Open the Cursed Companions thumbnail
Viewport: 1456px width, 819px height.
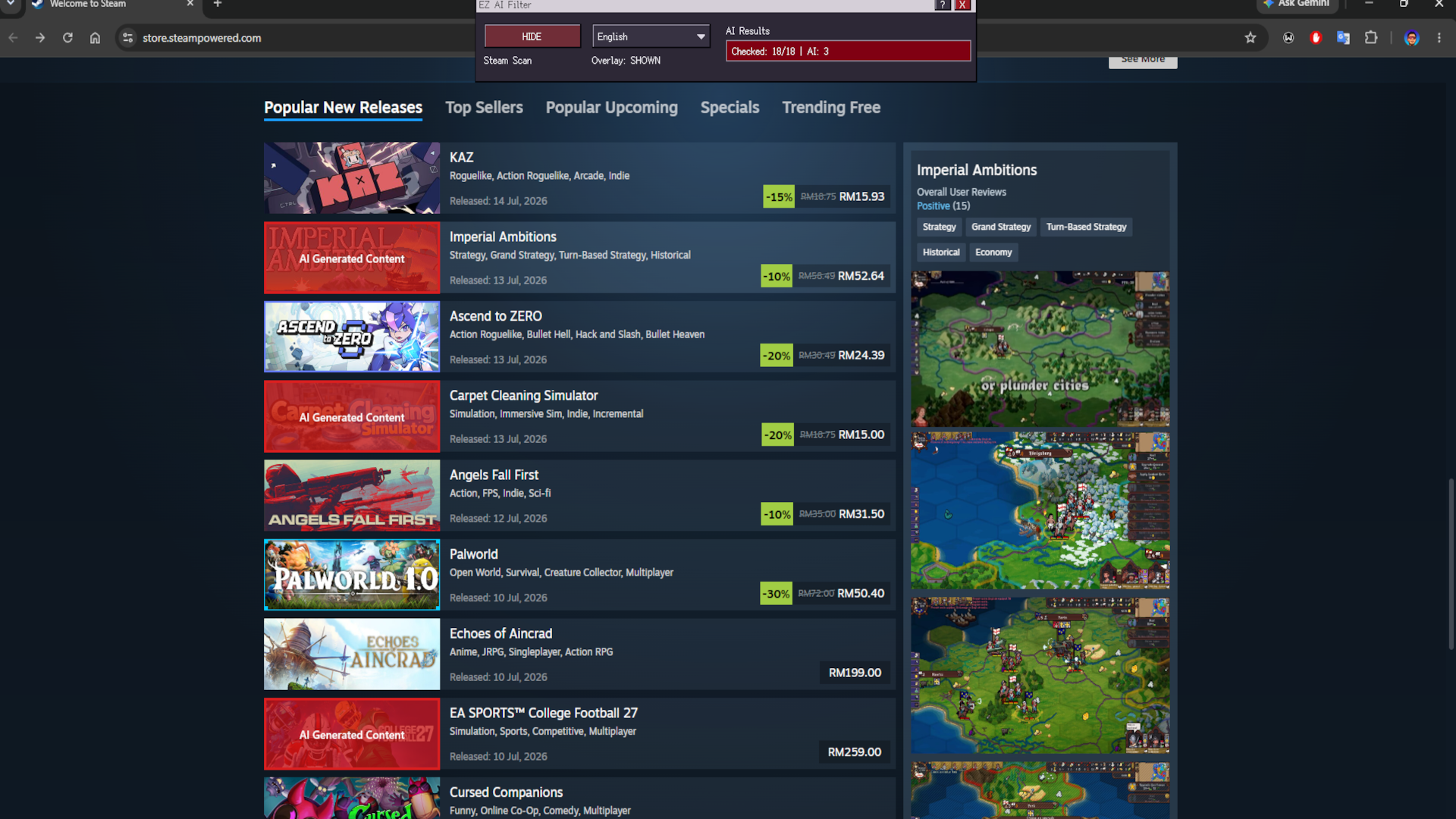point(352,798)
